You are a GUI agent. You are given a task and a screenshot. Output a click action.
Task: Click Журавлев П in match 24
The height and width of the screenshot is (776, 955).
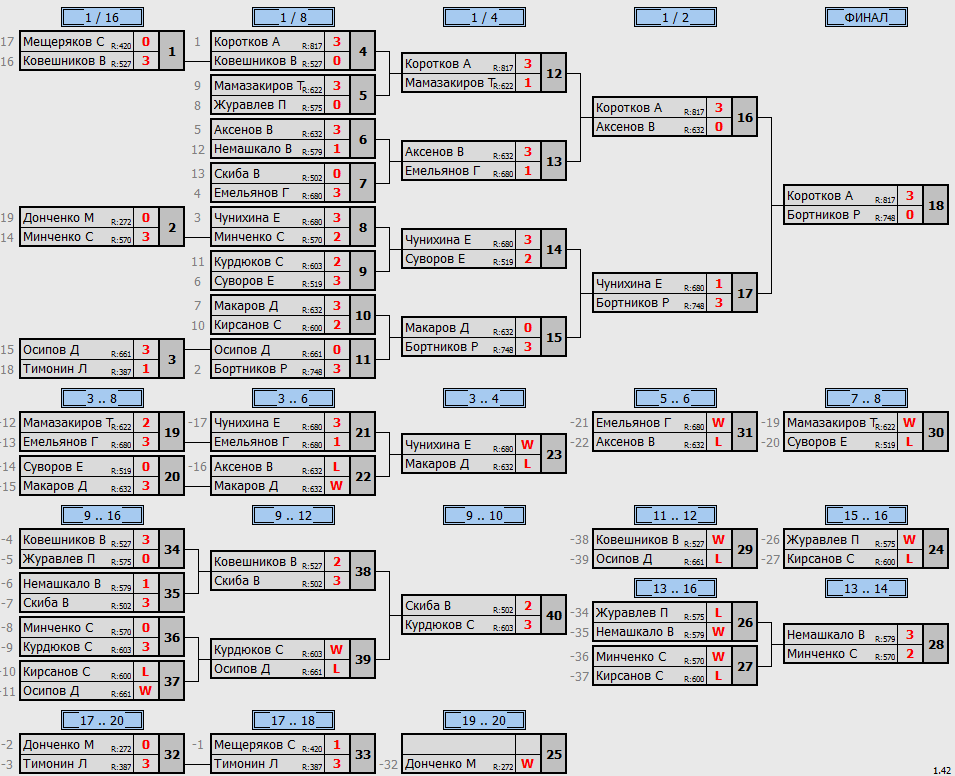coord(822,540)
